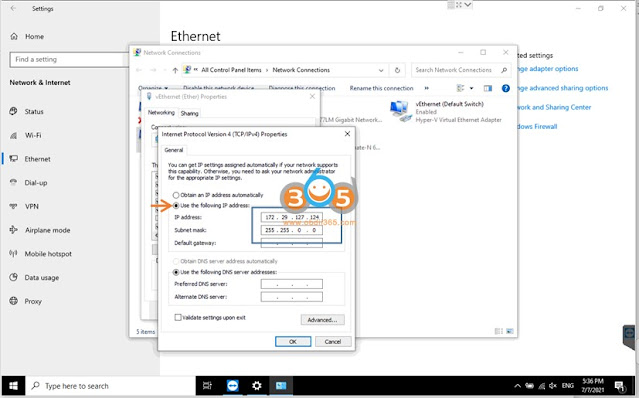Click Rename this connection

381,88
